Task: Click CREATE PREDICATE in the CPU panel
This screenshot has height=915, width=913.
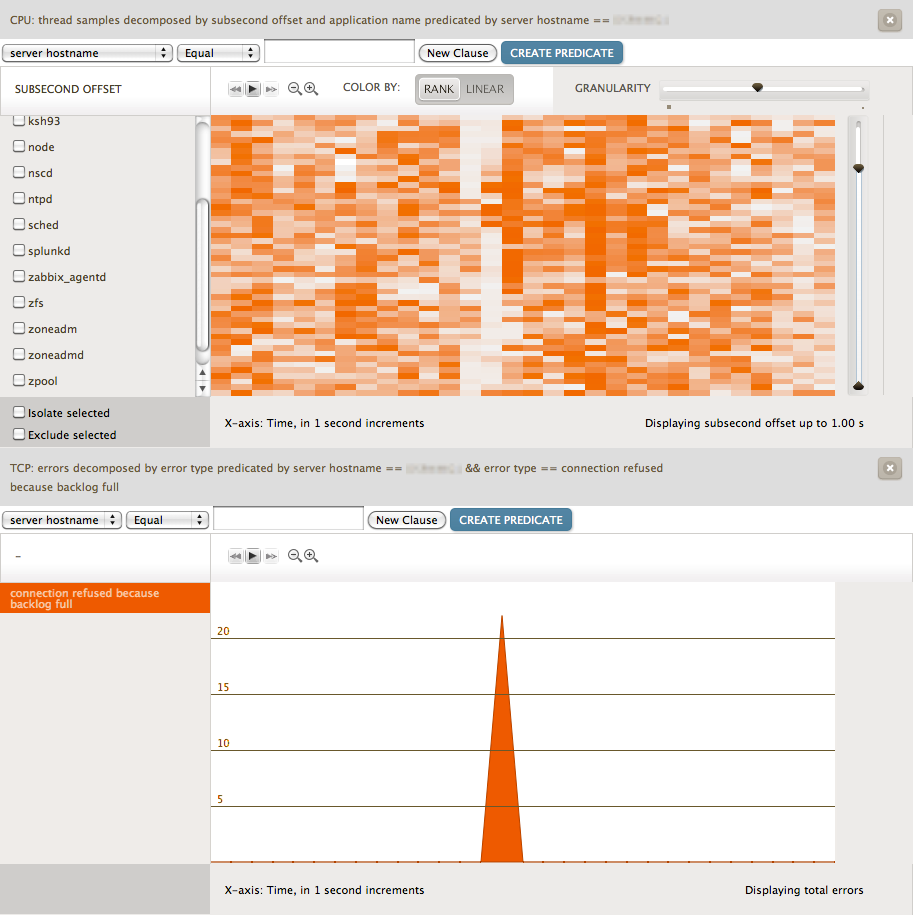Action: (x=562, y=53)
